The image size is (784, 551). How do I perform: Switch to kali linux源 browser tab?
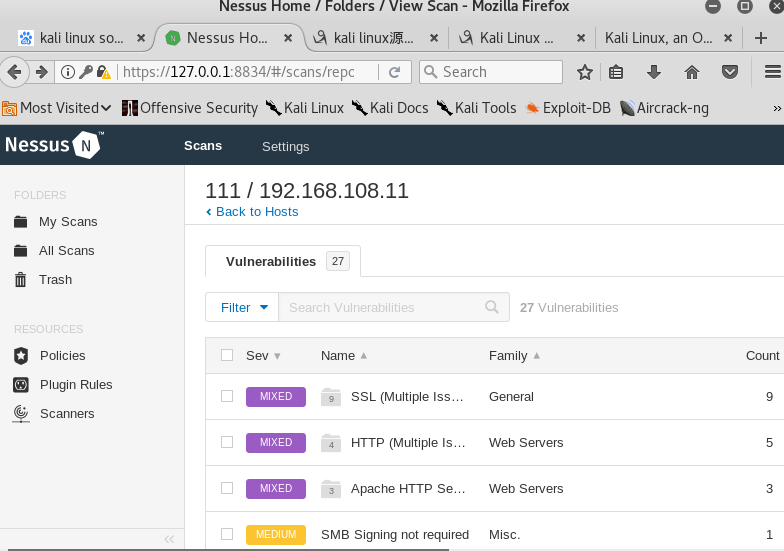coord(374,38)
